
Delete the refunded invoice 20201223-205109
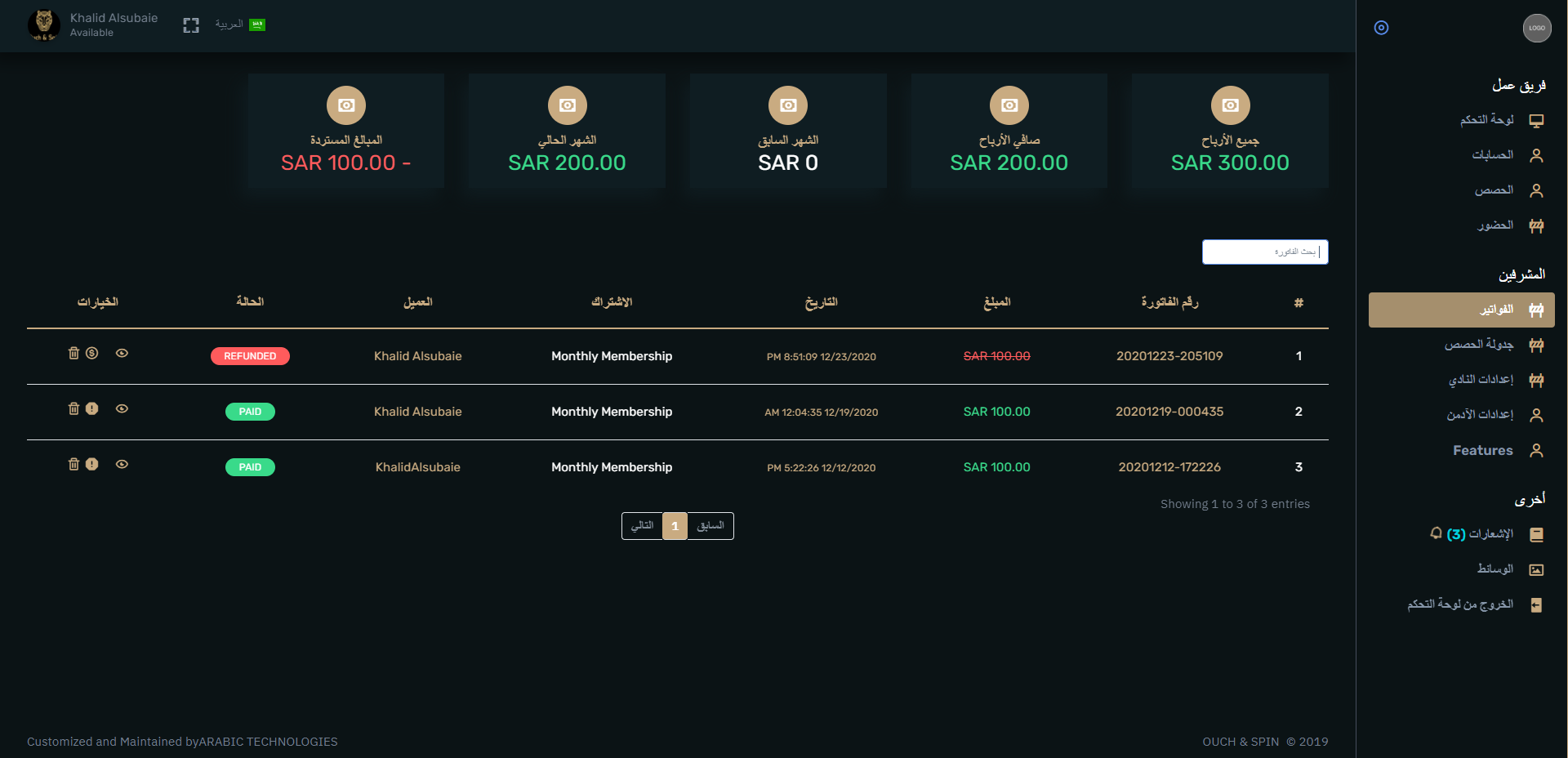pos(73,353)
